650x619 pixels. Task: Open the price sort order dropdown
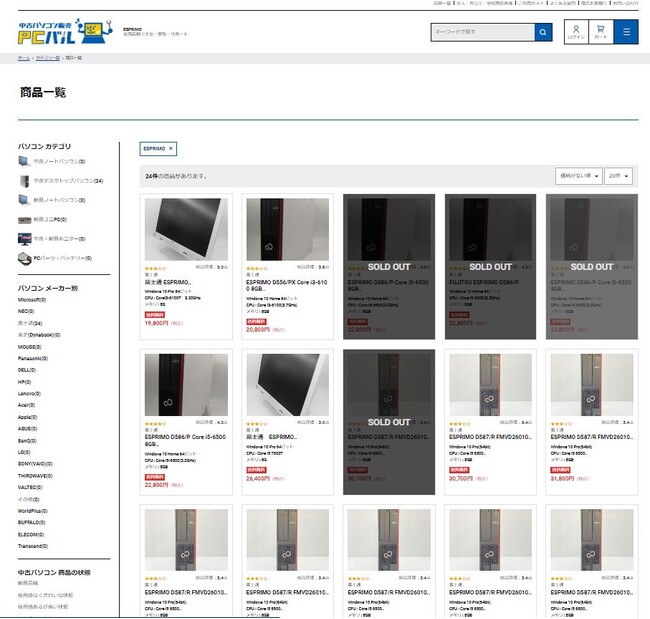(577, 175)
